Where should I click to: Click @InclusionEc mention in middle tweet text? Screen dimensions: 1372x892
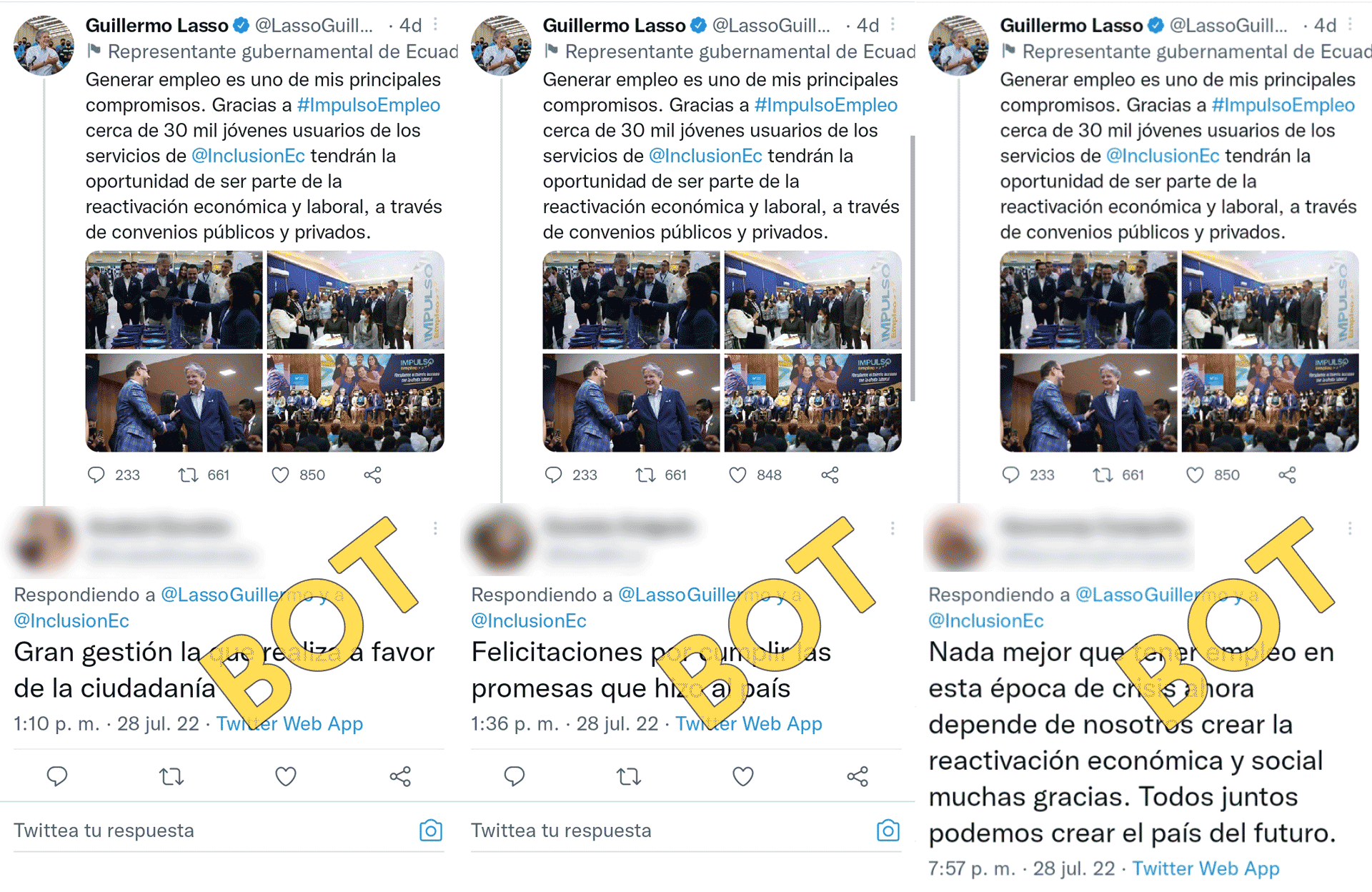(x=705, y=156)
